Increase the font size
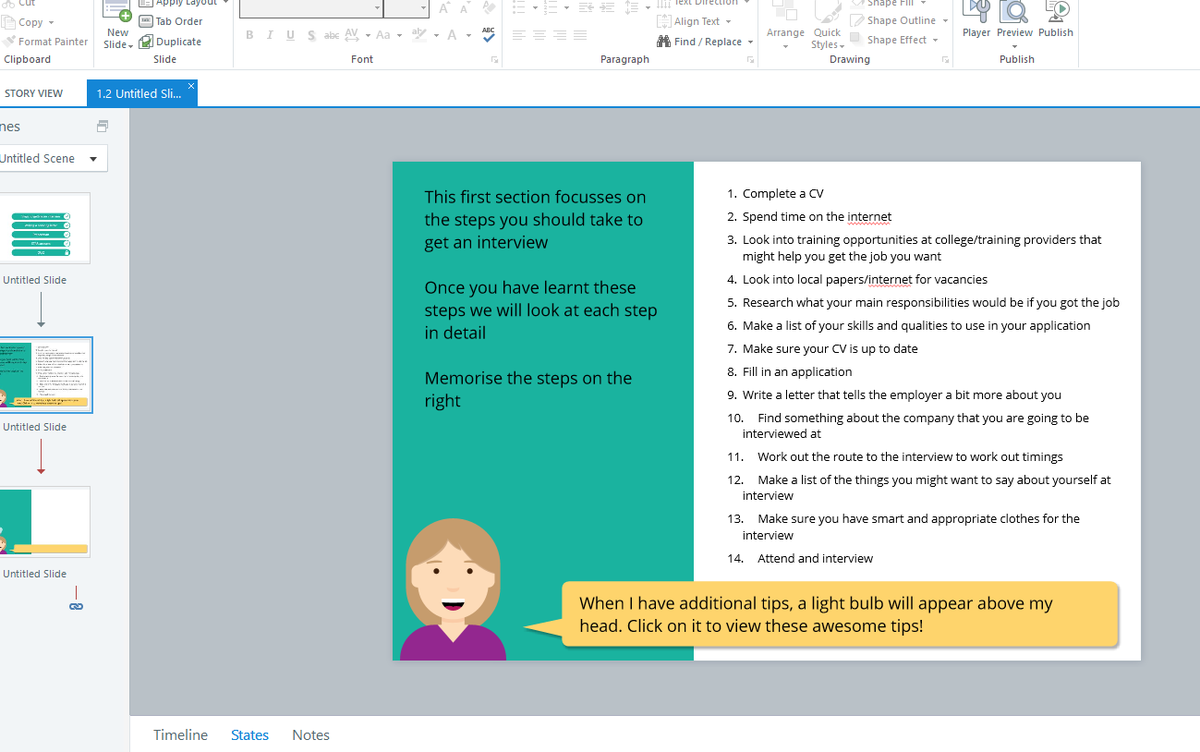The image size is (1200, 752). click(445, 8)
